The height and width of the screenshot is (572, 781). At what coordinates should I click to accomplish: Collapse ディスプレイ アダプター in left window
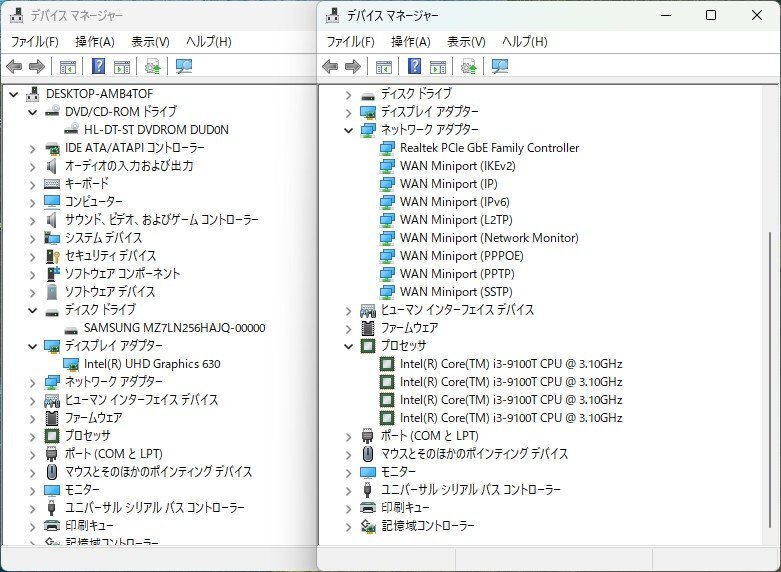33,346
